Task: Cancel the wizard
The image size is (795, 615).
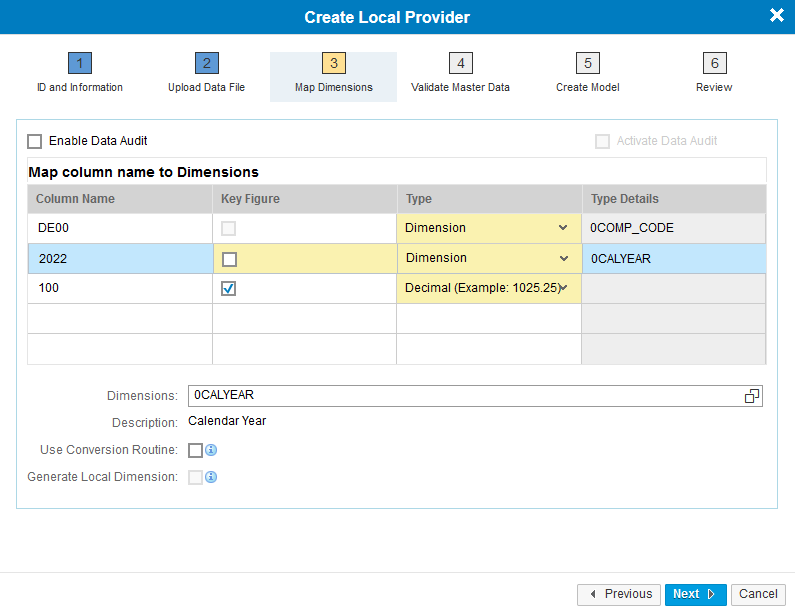Action: point(758,594)
